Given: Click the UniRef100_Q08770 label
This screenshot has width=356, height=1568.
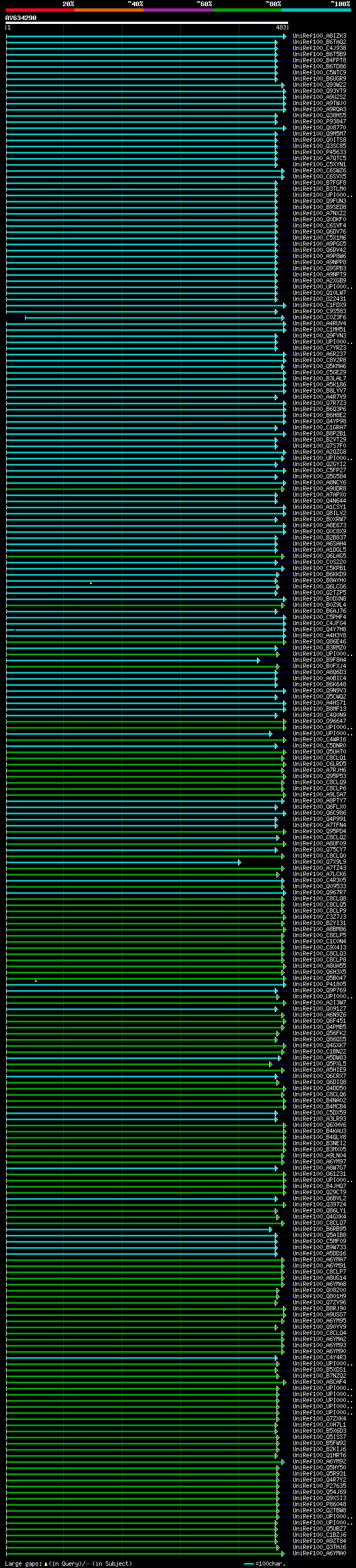Looking at the screenshot, I should tap(319, 128).
